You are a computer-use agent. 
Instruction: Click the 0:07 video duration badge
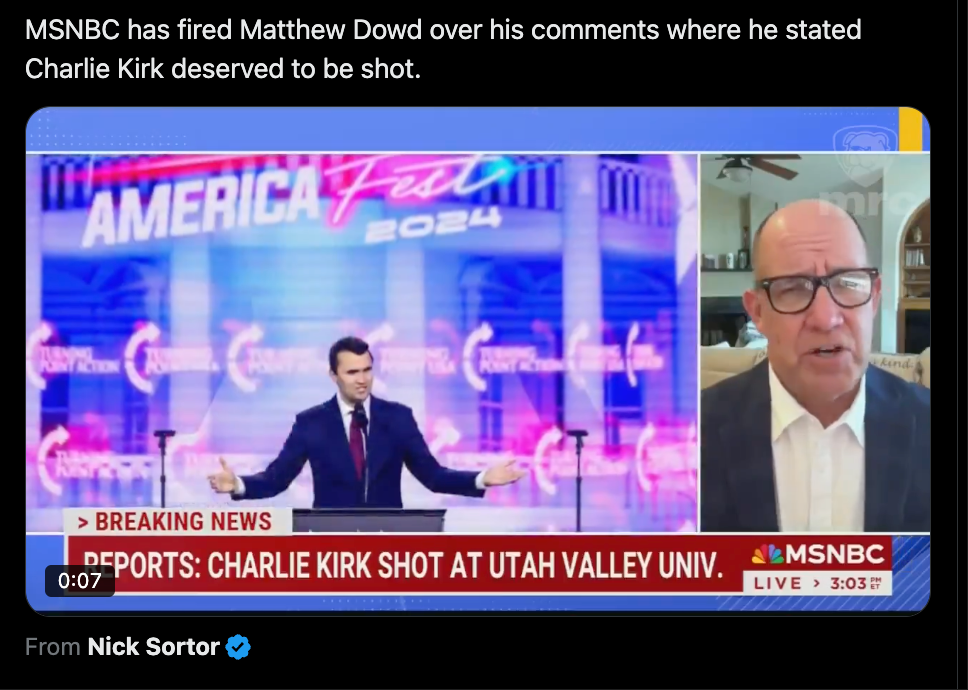tap(80, 581)
